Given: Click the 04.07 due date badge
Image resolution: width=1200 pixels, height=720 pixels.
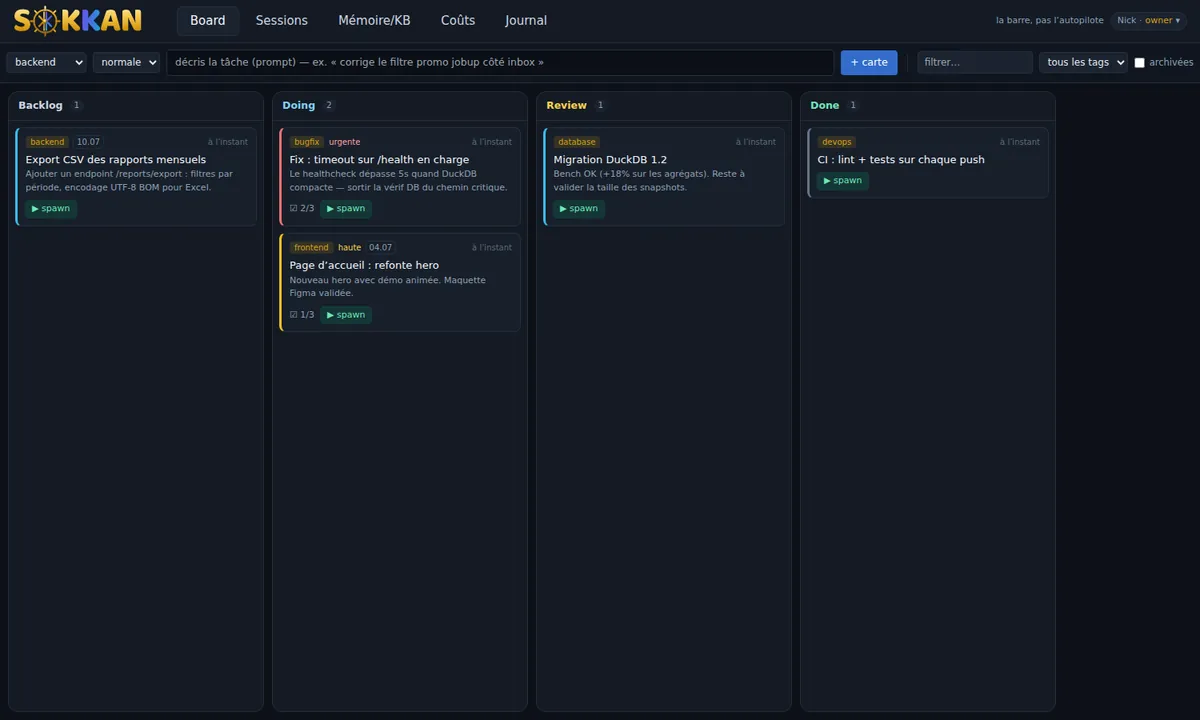Looking at the screenshot, I should [x=381, y=248].
